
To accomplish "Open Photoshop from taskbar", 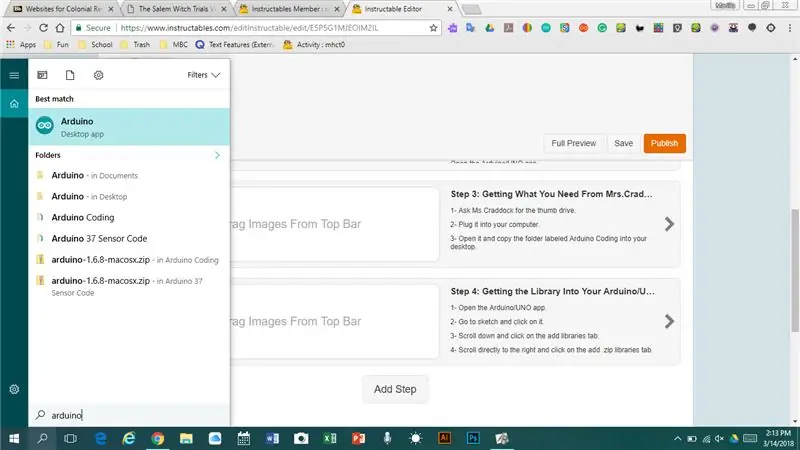I will (473, 438).
